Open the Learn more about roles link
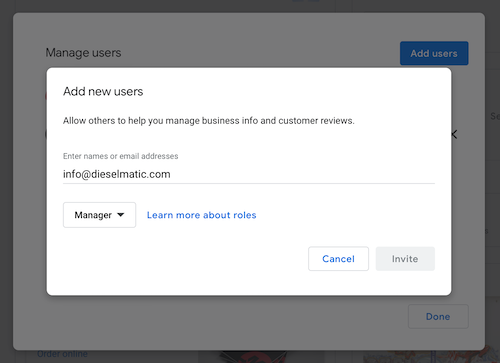Viewport: 500px width, 363px height. (x=202, y=215)
